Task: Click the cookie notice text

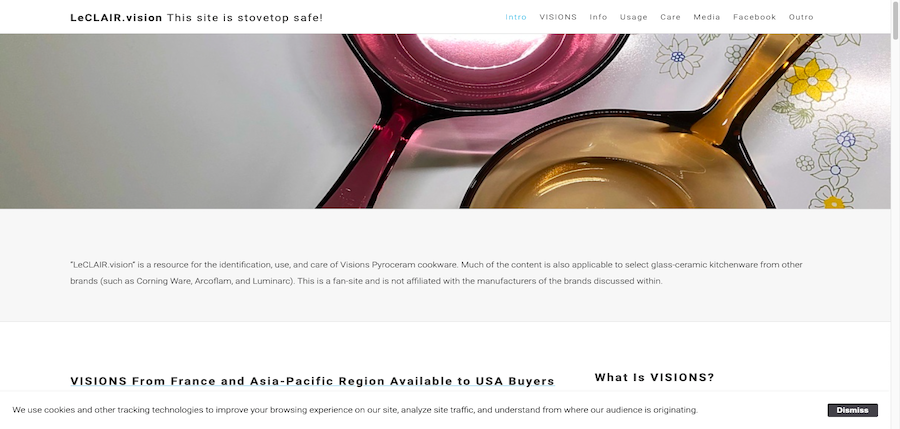Action: [355, 410]
